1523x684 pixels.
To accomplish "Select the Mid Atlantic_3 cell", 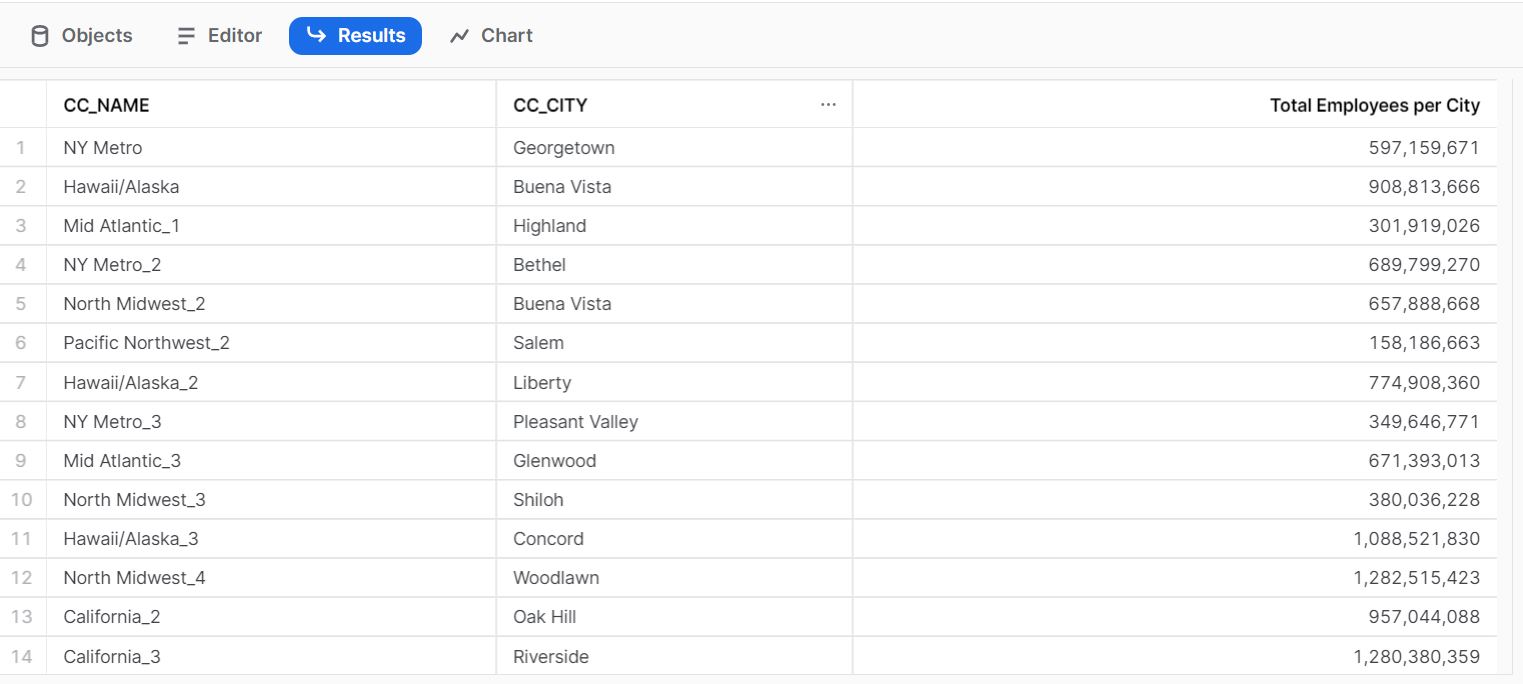I will 271,461.
